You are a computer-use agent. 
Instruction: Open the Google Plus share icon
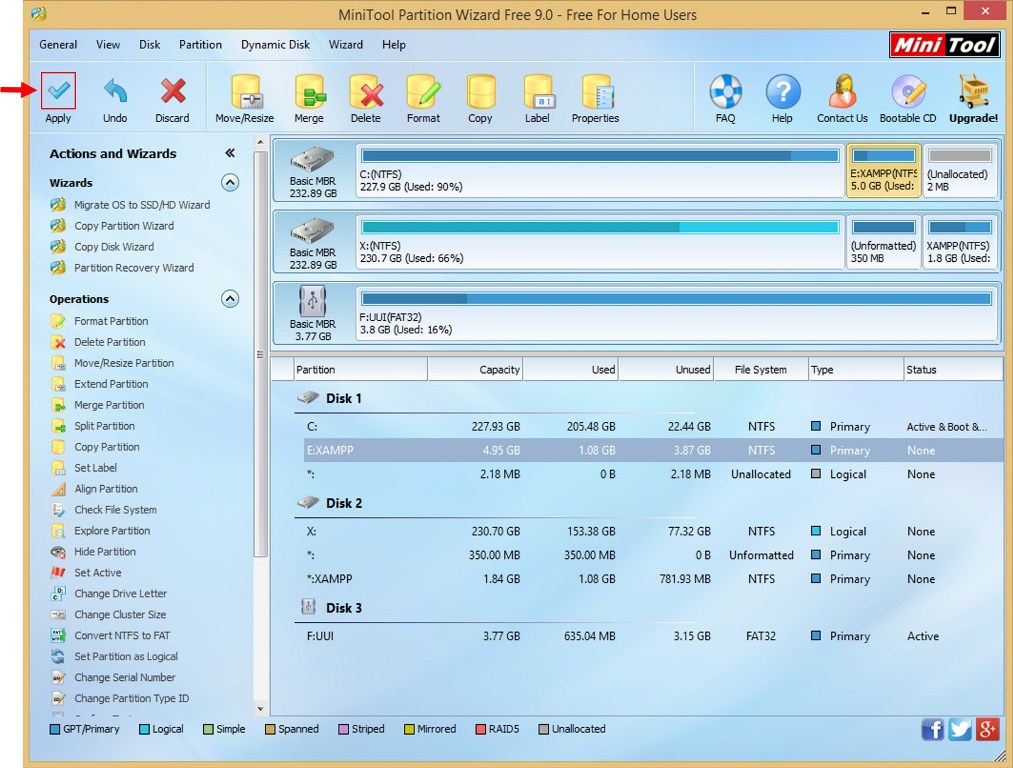pyautogui.click(x=988, y=729)
